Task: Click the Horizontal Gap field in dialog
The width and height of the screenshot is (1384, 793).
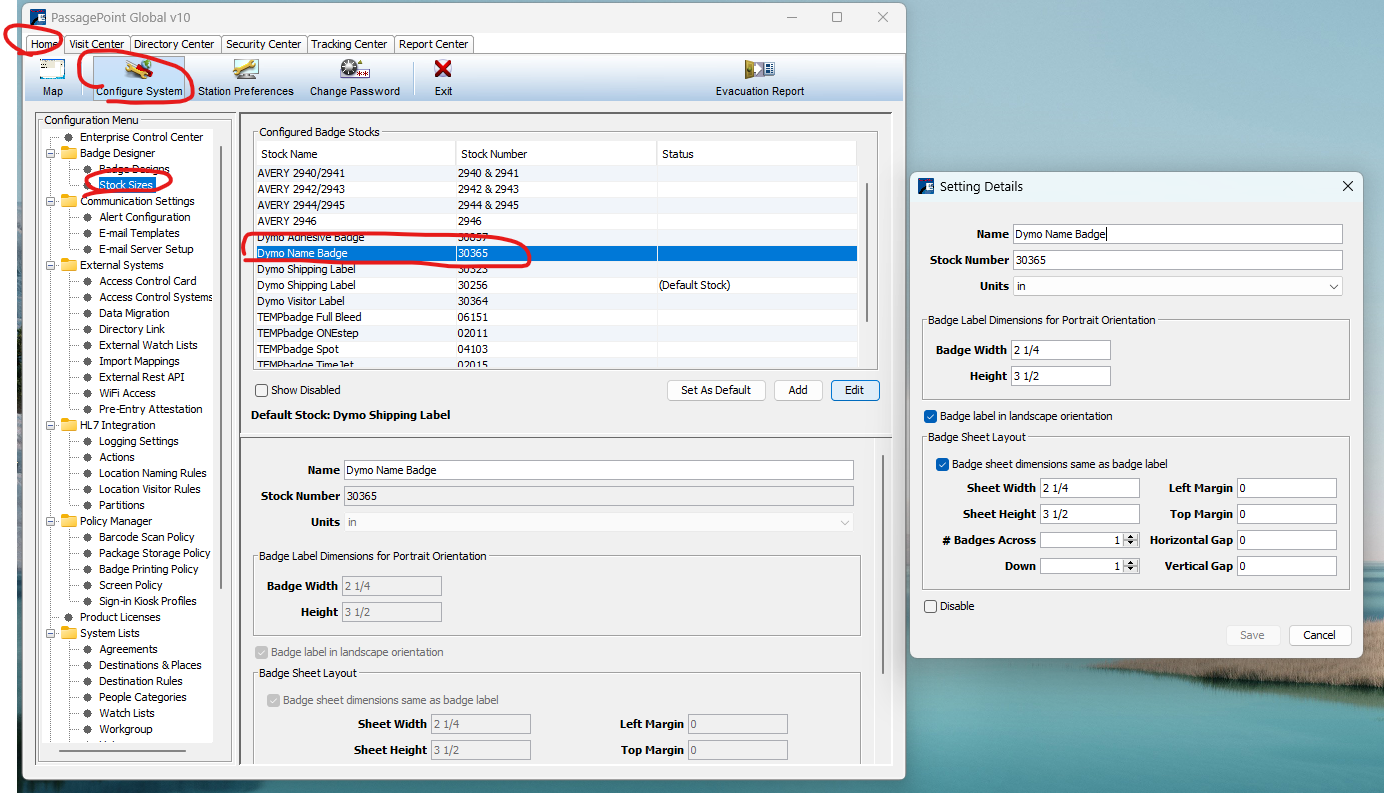Action: (1287, 540)
